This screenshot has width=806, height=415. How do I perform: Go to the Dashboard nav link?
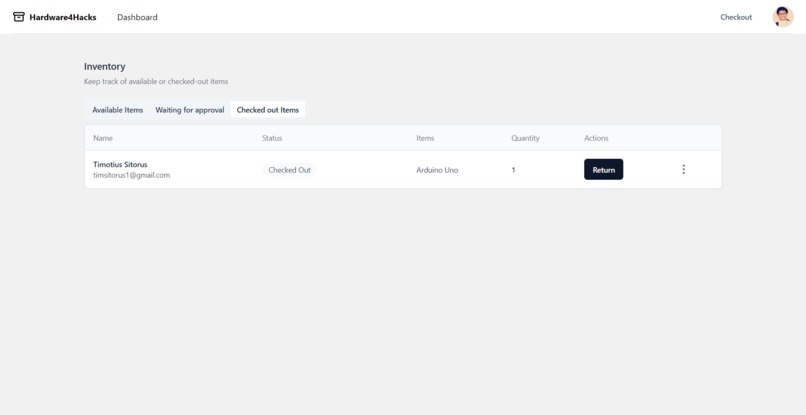137,17
